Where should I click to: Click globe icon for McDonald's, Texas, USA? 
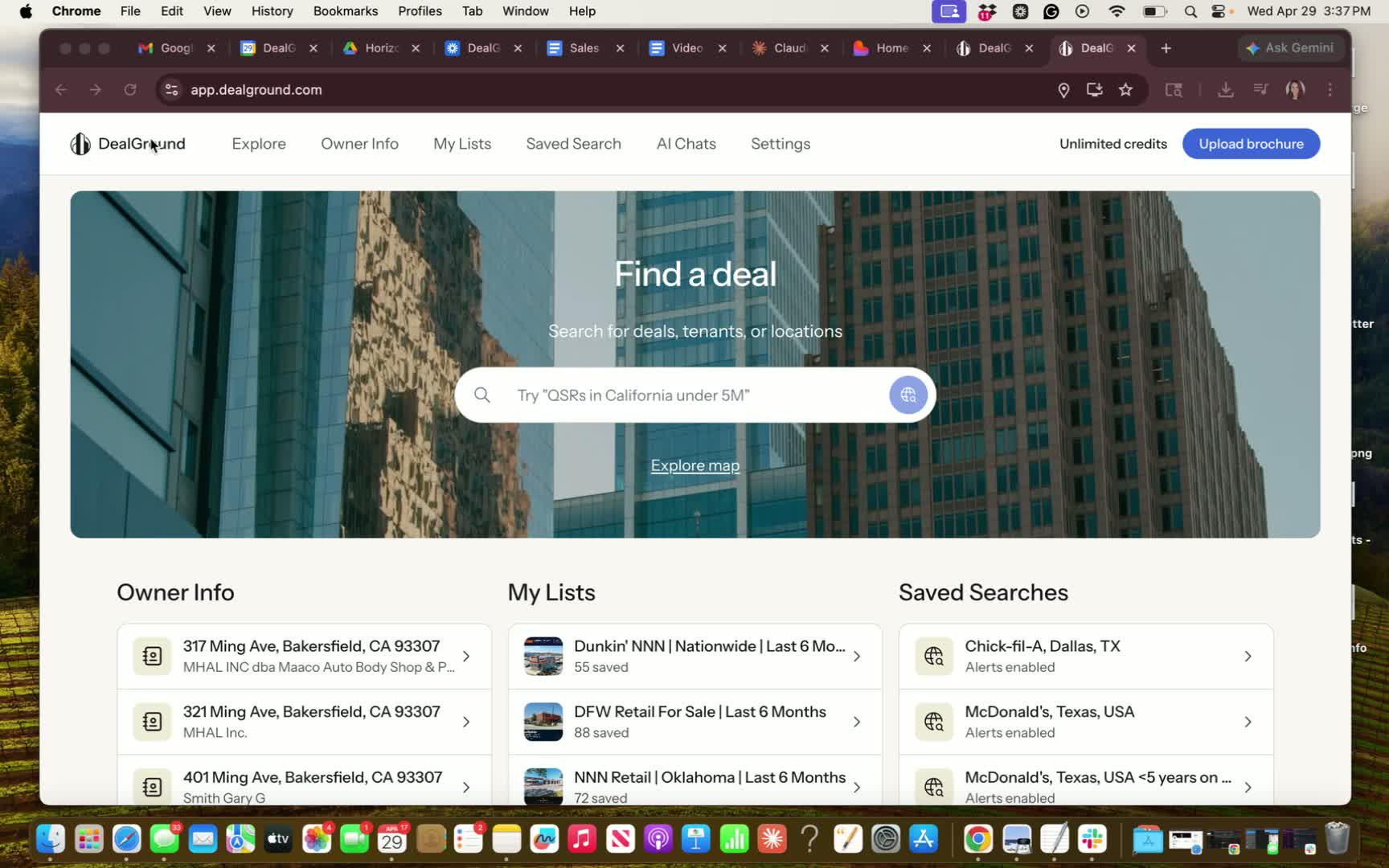coord(934,722)
